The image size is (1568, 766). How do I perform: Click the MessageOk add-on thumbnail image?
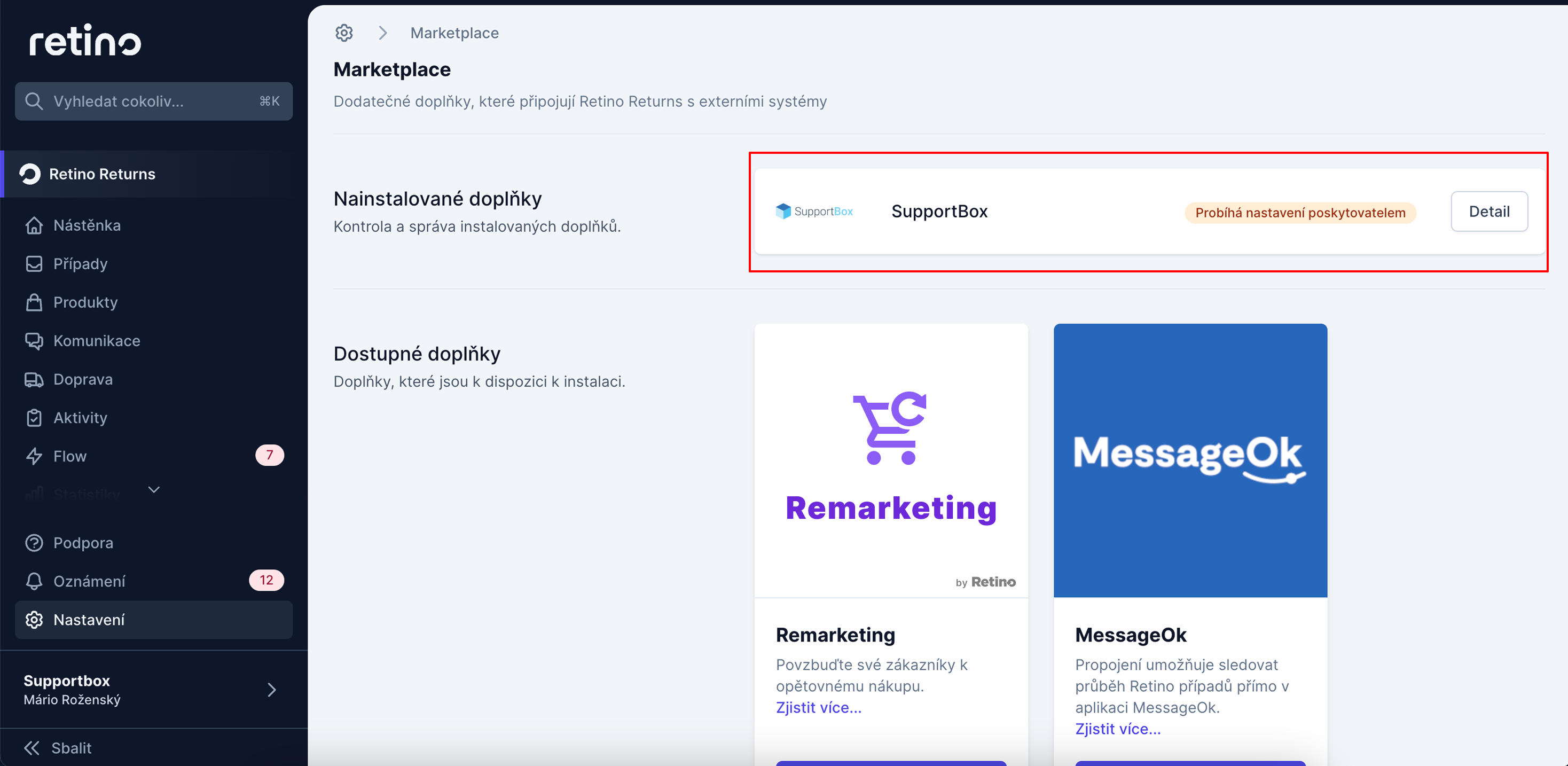[x=1190, y=460]
